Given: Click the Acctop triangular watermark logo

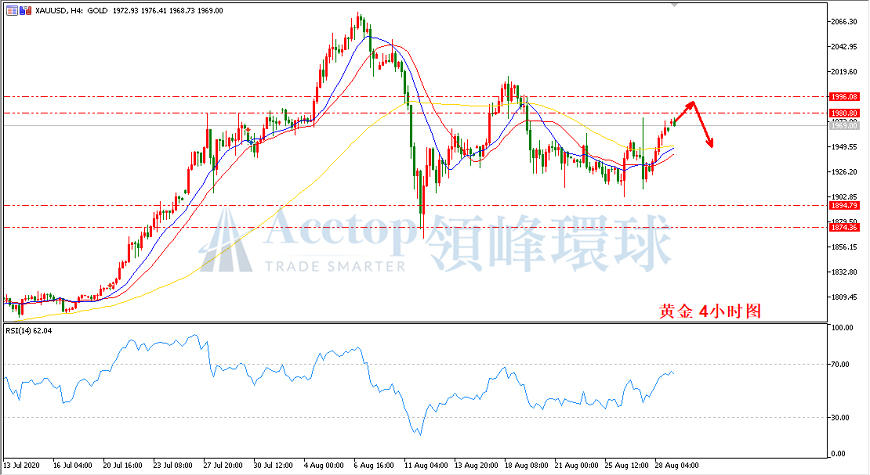Looking at the screenshot, I should point(225,241).
